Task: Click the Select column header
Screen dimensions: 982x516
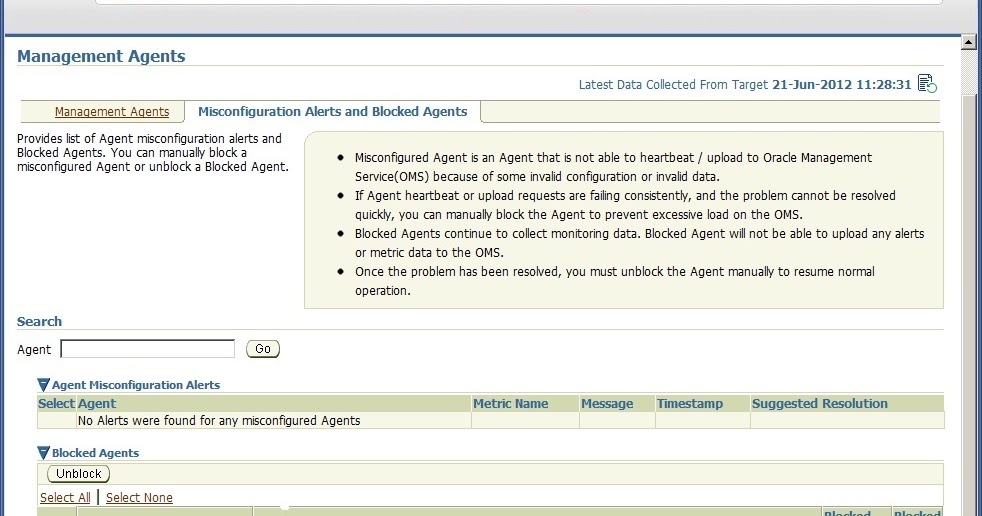Action: click(56, 404)
